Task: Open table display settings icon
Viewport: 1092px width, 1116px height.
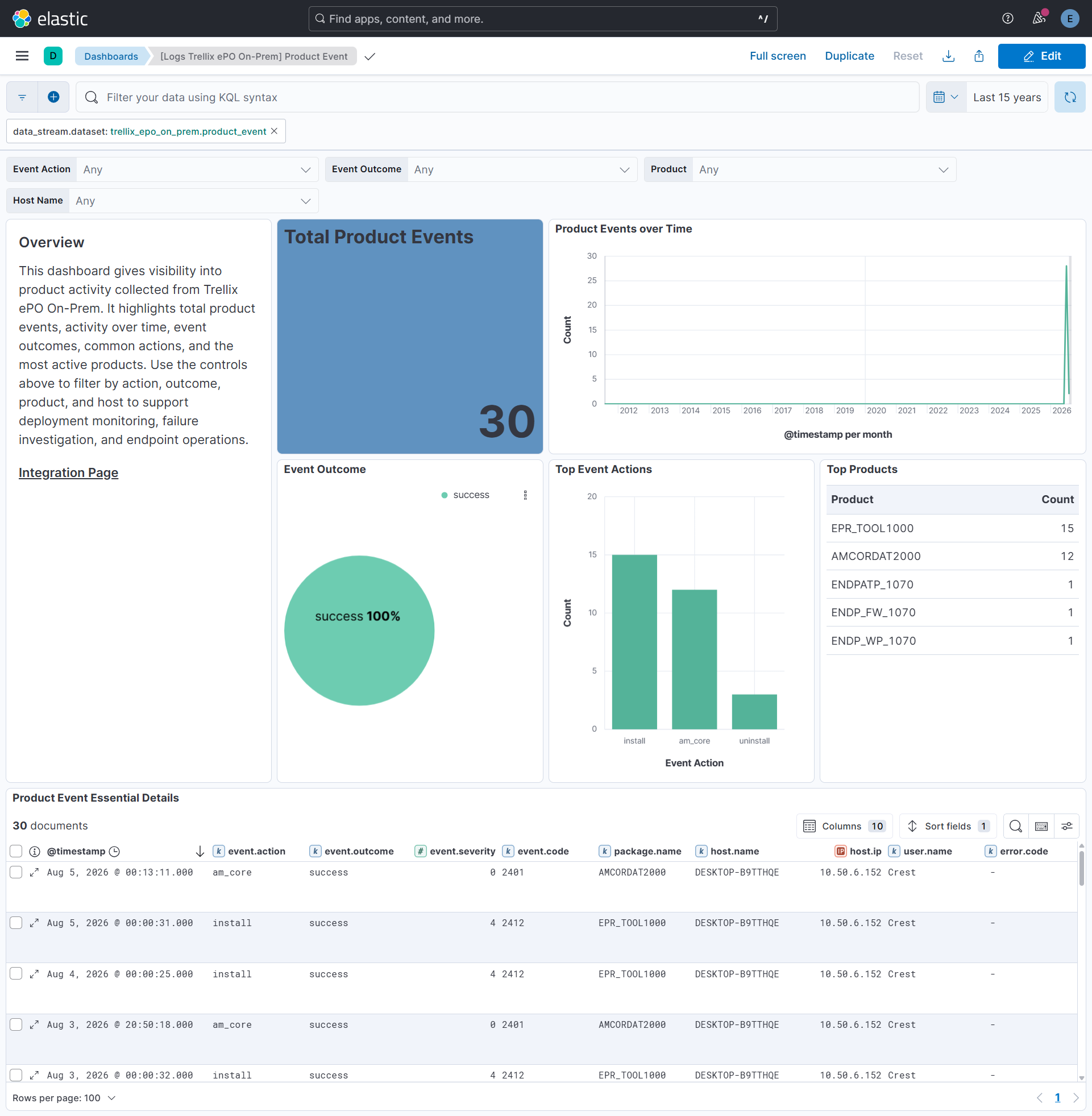Action: pyautogui.click(x=1067, y=826)
